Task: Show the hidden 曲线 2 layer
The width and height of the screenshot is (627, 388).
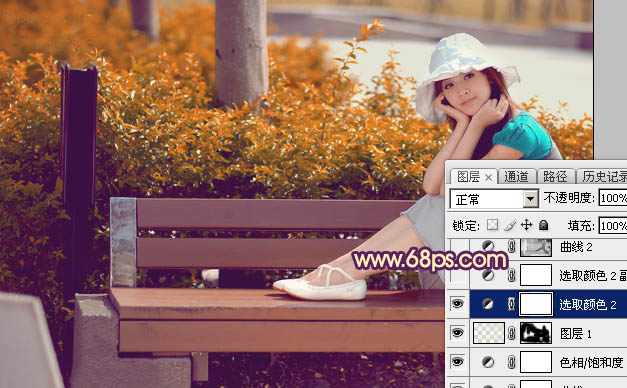Action: click(x=457, y=246)
